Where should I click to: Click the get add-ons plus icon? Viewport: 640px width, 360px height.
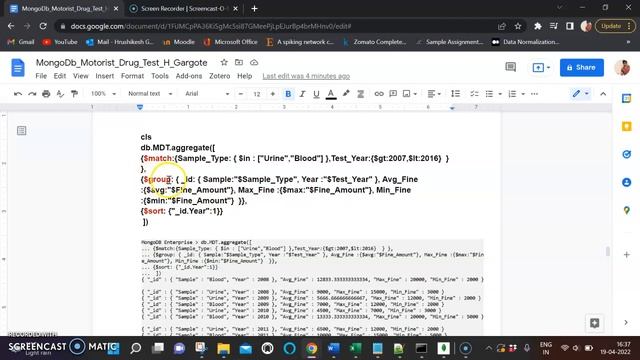[x=627, y=255]
